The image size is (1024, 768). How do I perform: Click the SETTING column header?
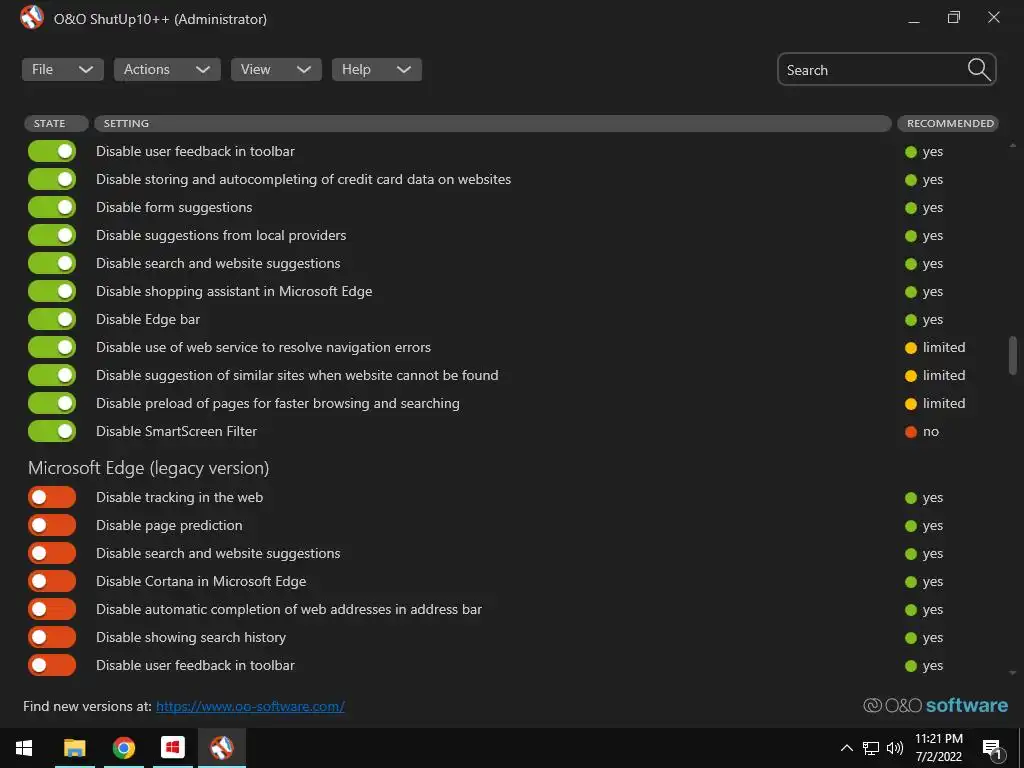(x=493, y=123)
